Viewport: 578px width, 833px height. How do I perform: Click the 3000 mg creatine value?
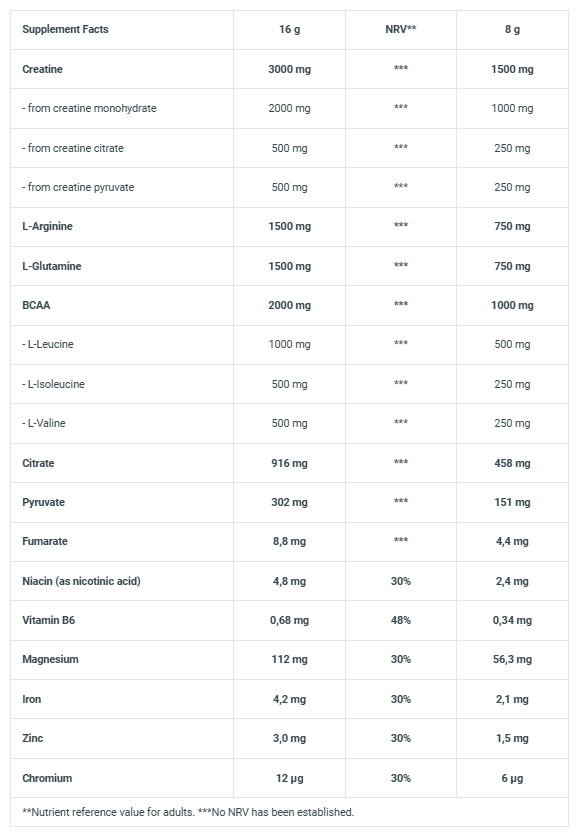pyautogui.click(x=290, y=69)
